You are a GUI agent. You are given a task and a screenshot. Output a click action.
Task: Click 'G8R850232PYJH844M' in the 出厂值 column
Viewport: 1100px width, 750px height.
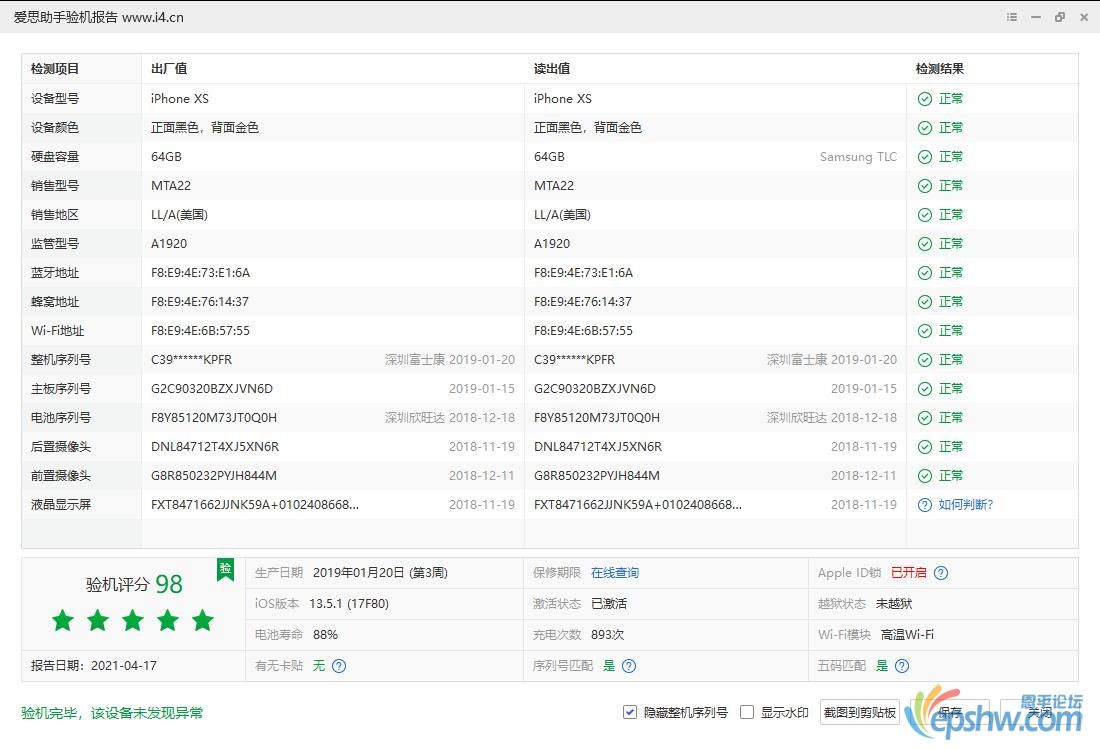point(214,476)
